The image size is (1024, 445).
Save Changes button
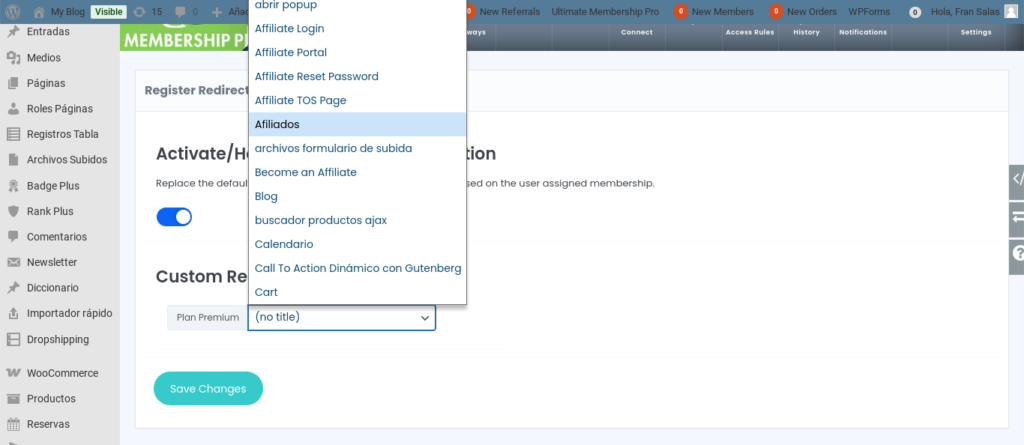(x=208, y=389)
